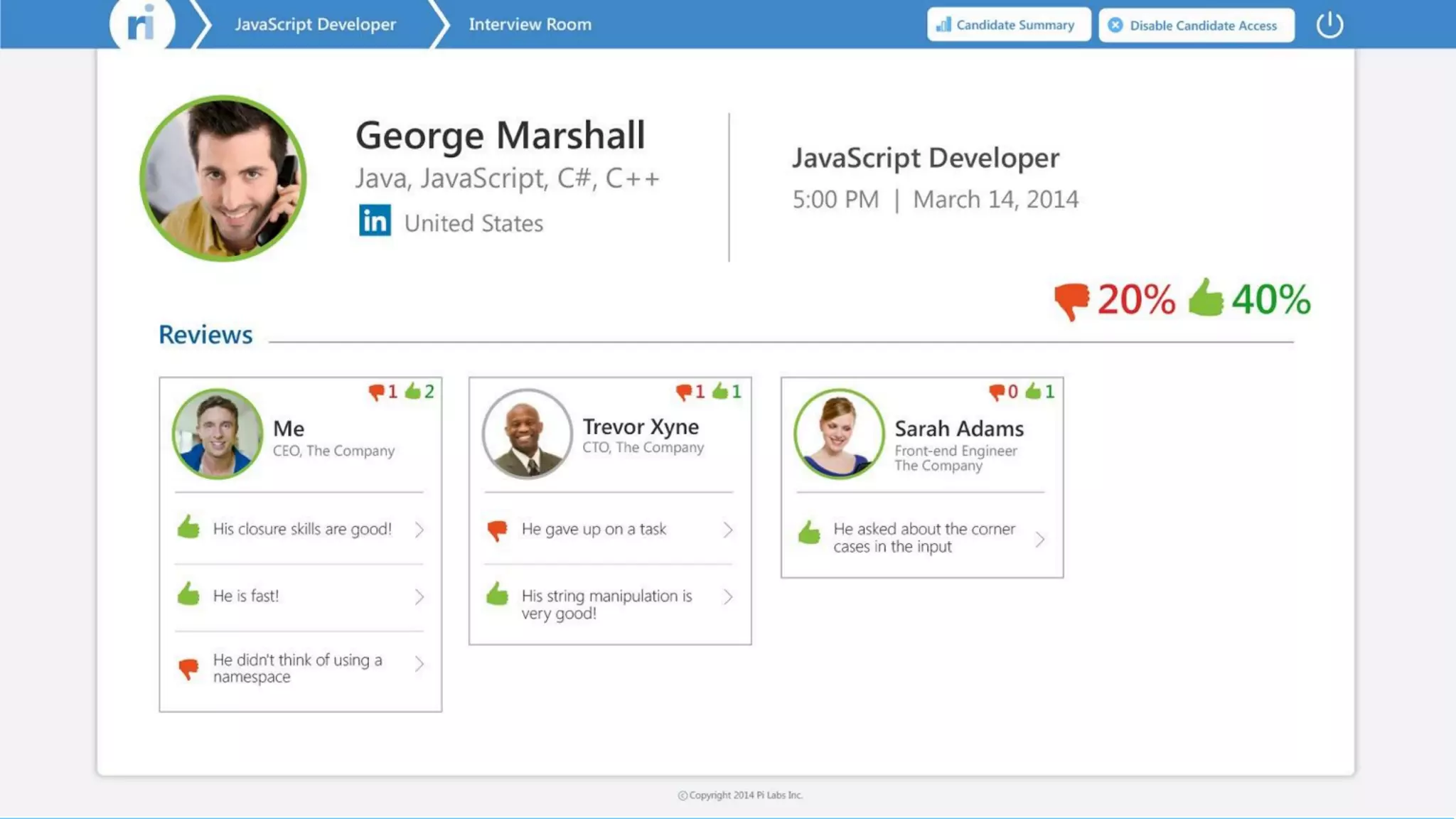Click the green '40%' score text
1456x819 pixels.
(1271, 299)
